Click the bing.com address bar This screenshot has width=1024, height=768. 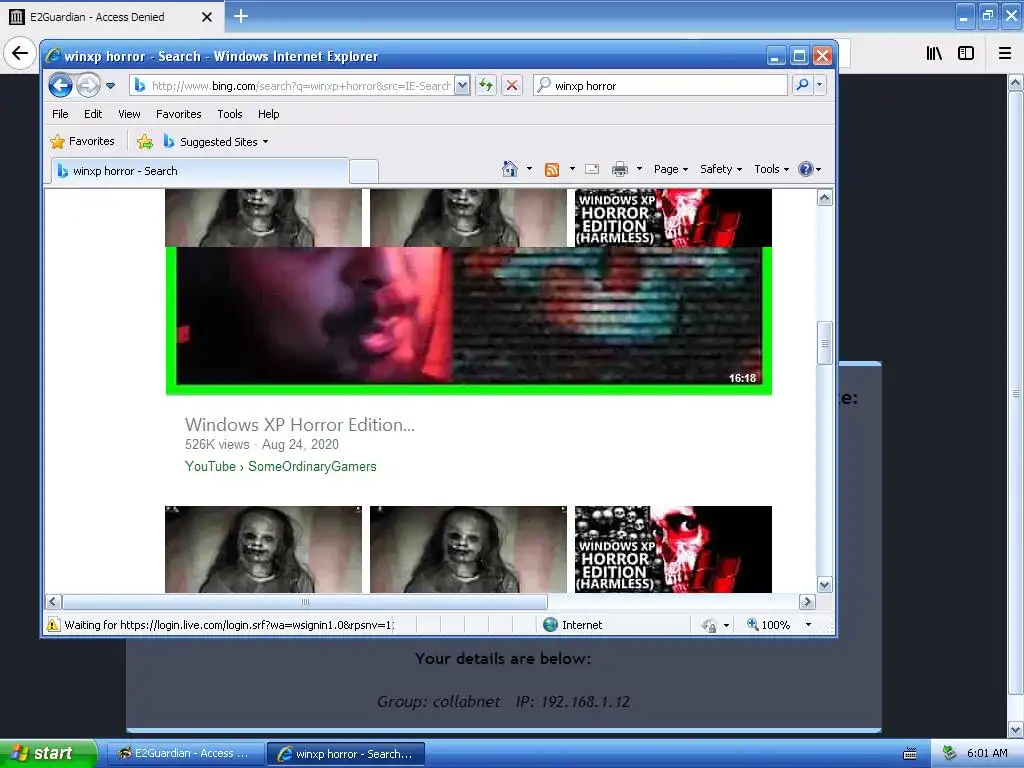pos(291,86)
